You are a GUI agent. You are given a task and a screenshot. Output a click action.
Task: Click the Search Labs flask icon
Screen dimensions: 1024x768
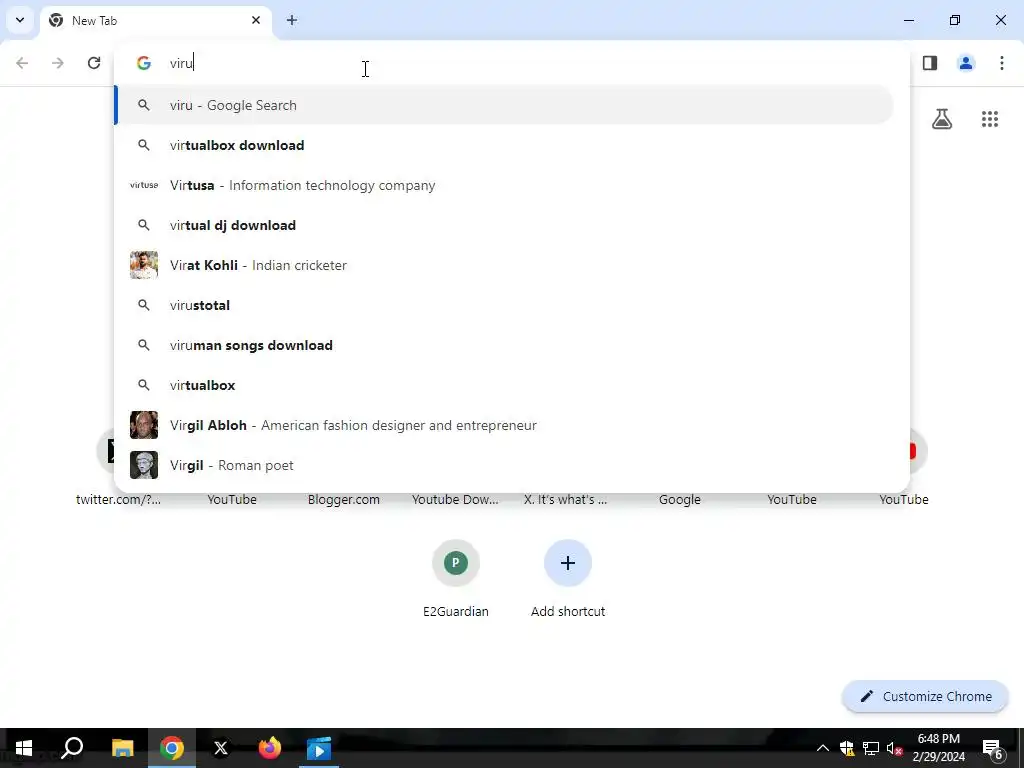pyautogui.click(x=942, y=119)
